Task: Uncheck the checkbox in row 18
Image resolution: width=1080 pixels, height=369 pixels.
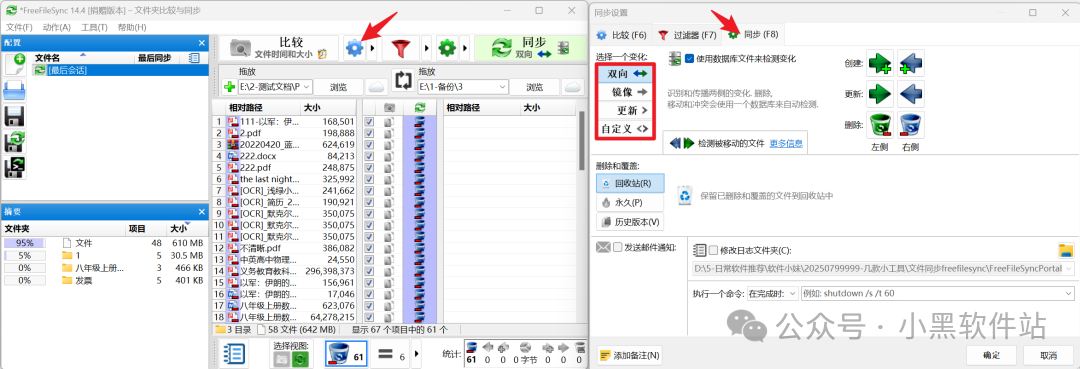Action: 369,317
